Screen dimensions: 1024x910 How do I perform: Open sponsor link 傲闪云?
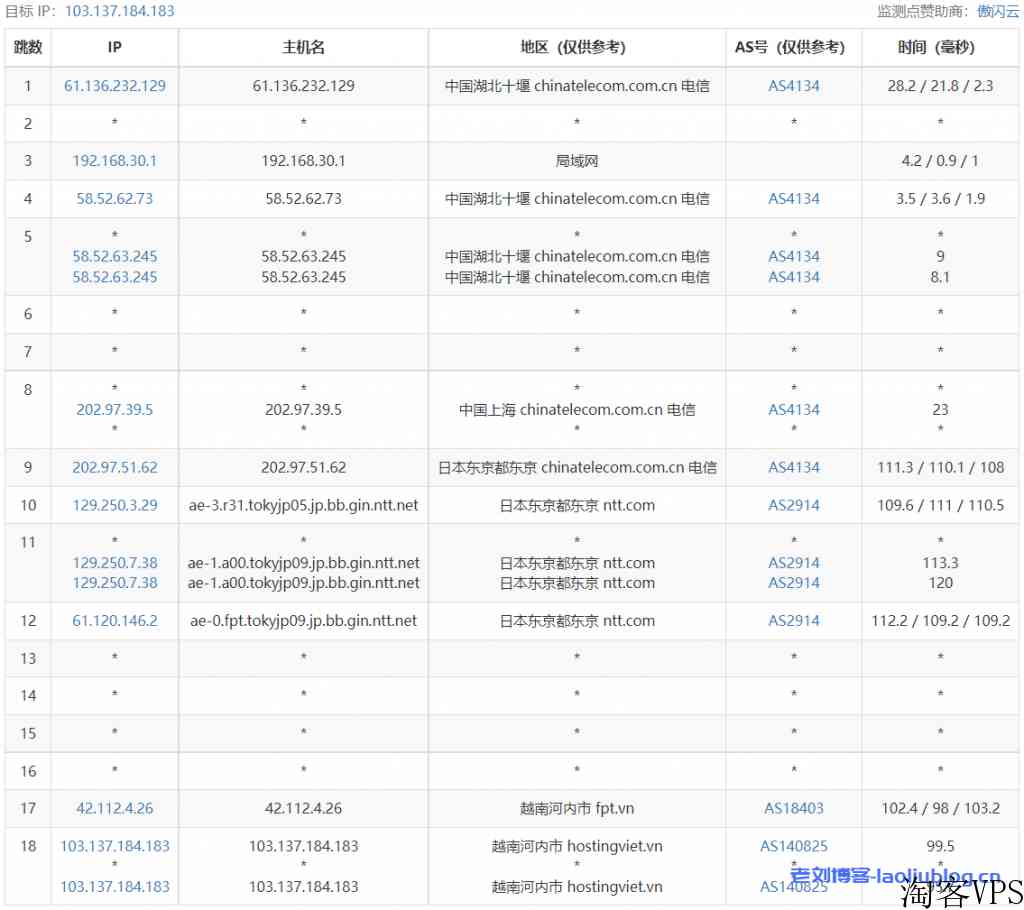coord(997,11)
